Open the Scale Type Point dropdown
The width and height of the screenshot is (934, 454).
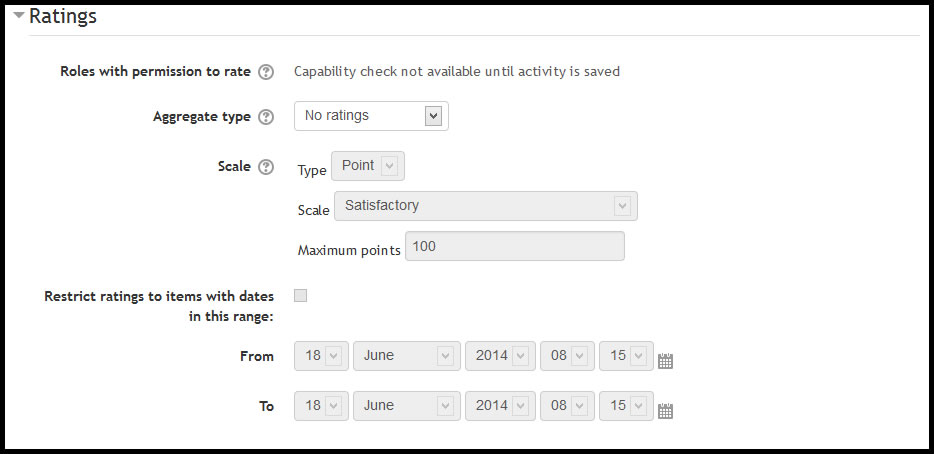click(x=368, y=166)
